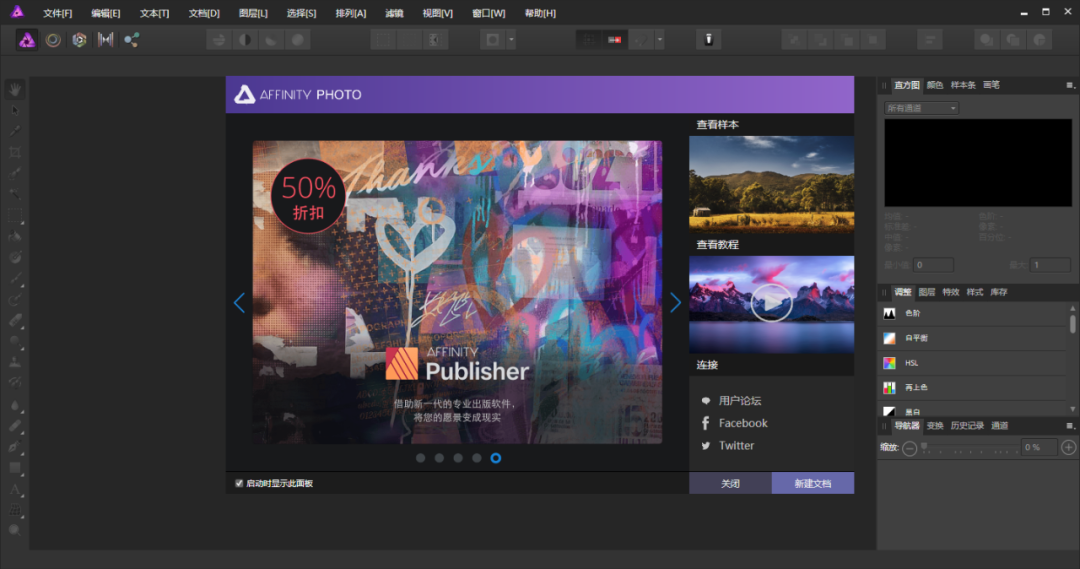Expand the snapping options dropdown arrow
Screen dimensions: 1080x569
click(x=660, y=40)
